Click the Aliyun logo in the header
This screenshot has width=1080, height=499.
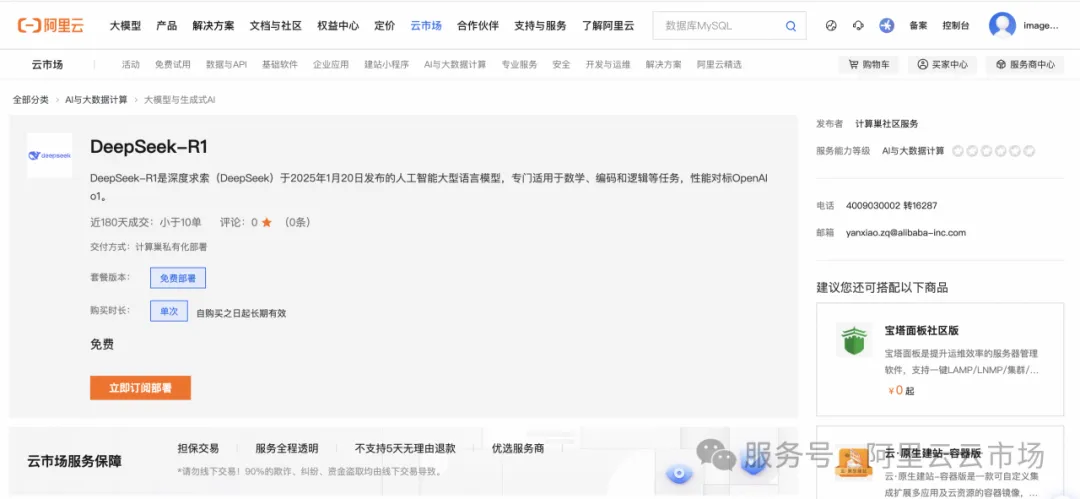pyautogui.click(x=51, y=26)
